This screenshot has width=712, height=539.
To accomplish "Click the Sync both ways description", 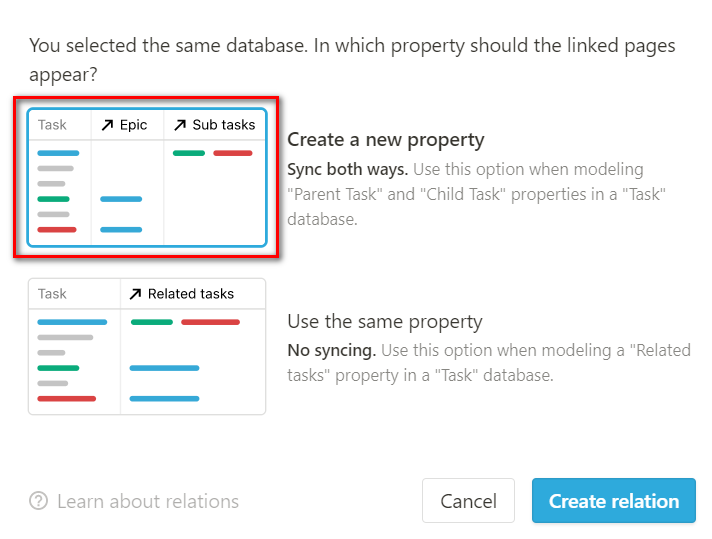I will tap(476, 194).
